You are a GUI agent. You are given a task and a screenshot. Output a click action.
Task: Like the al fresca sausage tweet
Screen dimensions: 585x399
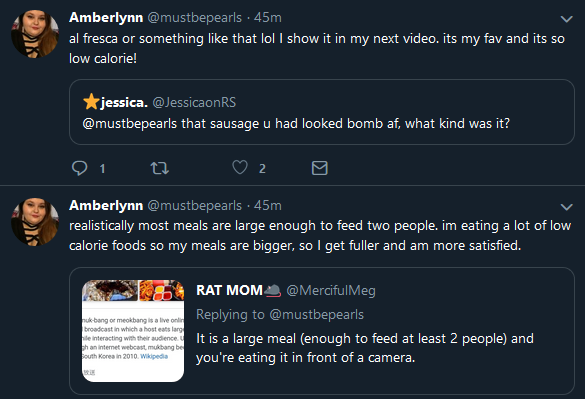240,168
